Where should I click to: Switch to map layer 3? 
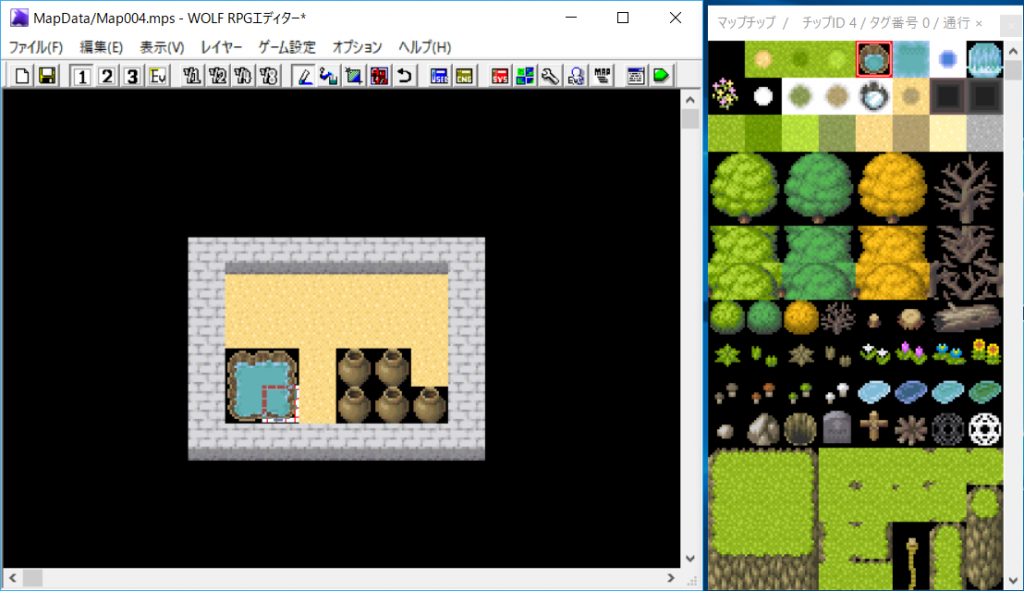point(132,75)
